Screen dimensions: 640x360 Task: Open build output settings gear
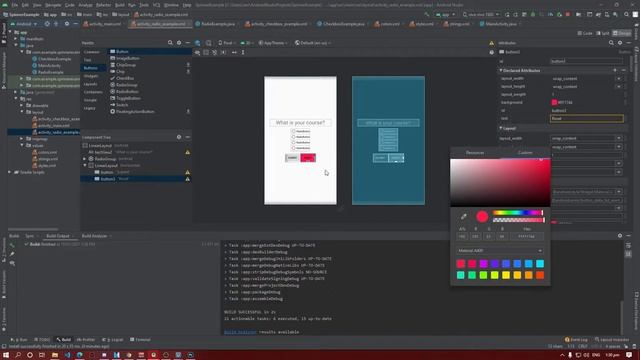(620, 236)
